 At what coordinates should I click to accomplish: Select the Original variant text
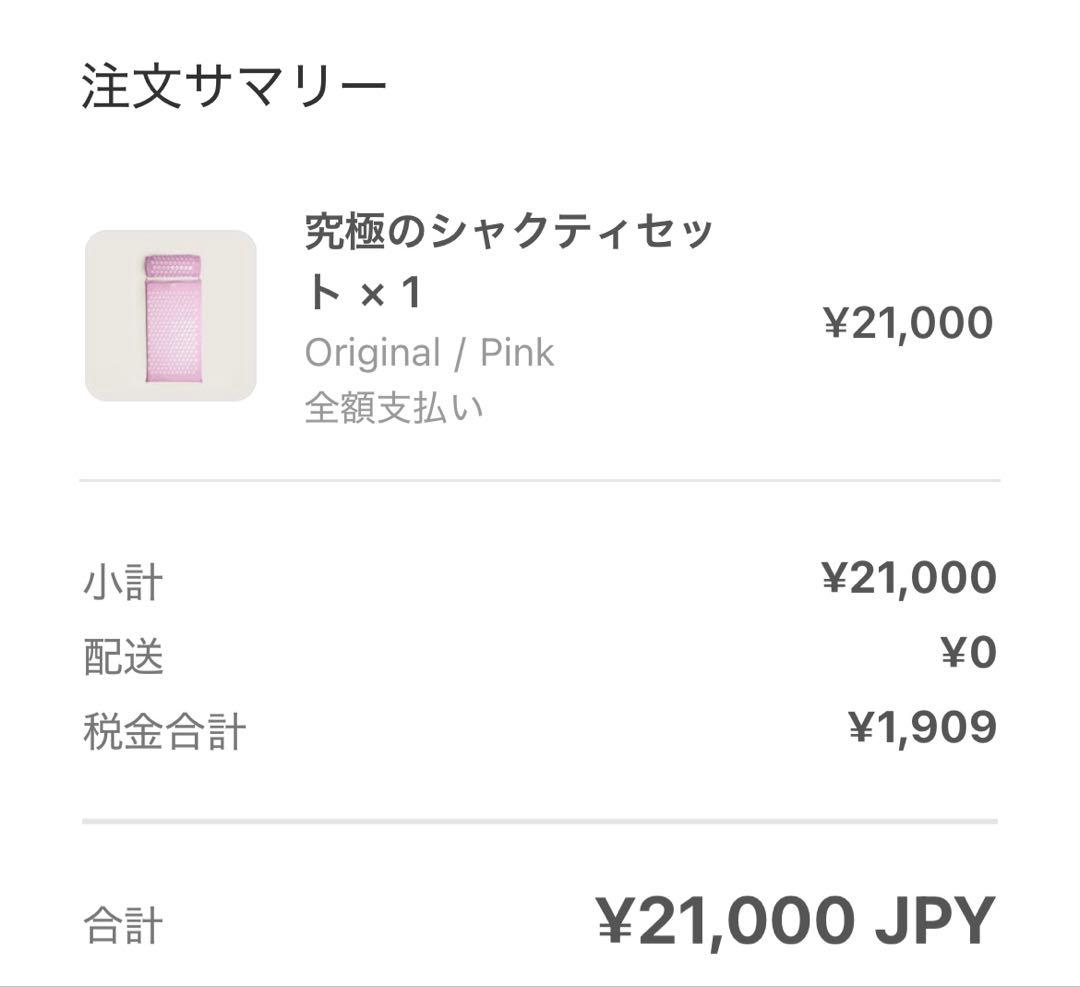click(x=372, y=353)
